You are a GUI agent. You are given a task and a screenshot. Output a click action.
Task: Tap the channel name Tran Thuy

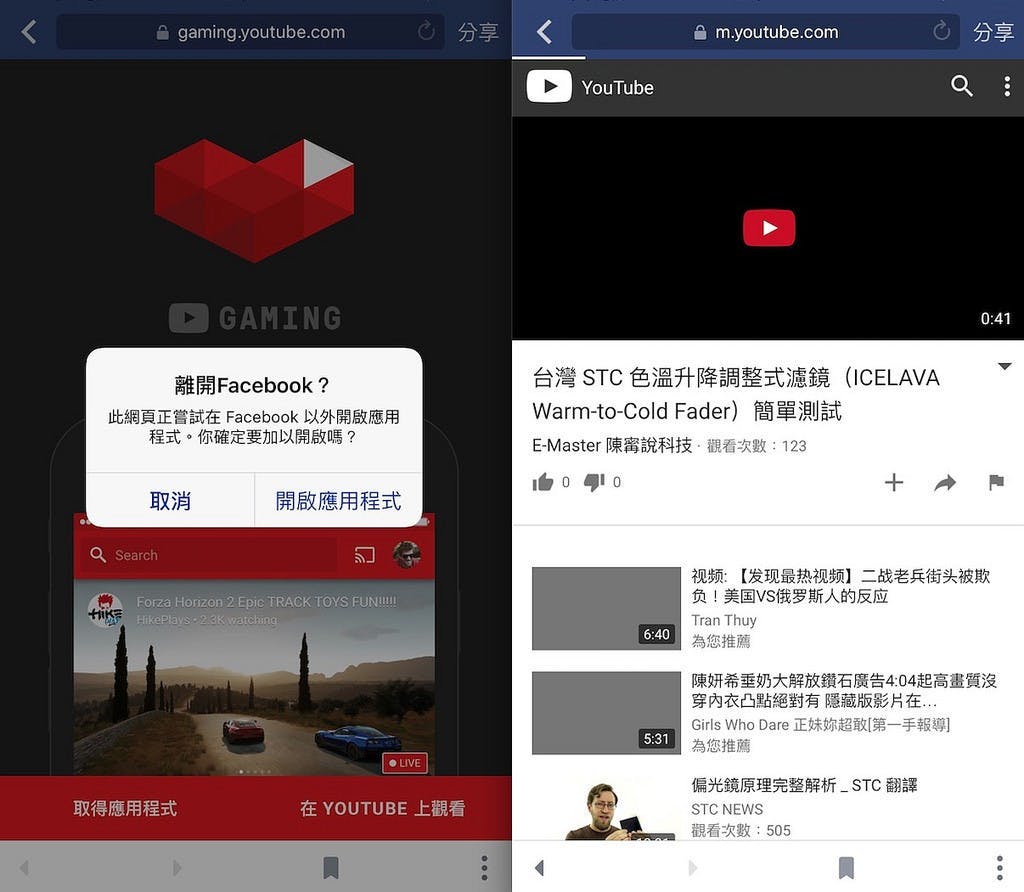point(724,620)
